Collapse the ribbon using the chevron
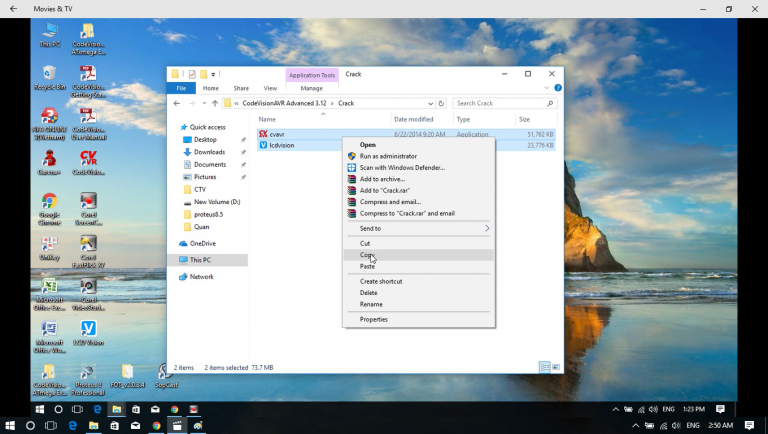 coord(547,88)
